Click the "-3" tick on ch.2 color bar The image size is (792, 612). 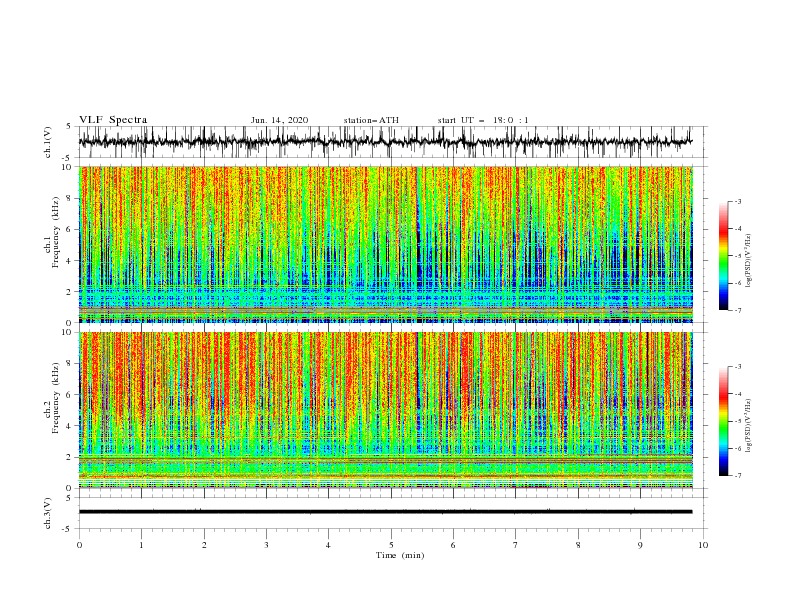tap(737, 367)
